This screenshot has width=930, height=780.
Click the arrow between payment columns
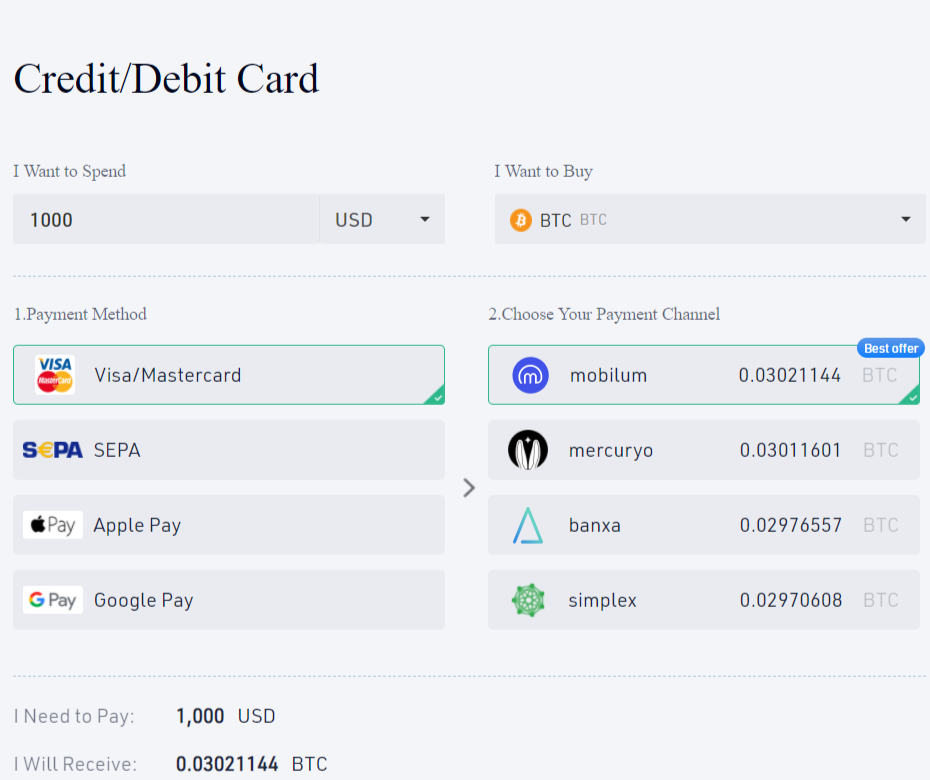469,488
